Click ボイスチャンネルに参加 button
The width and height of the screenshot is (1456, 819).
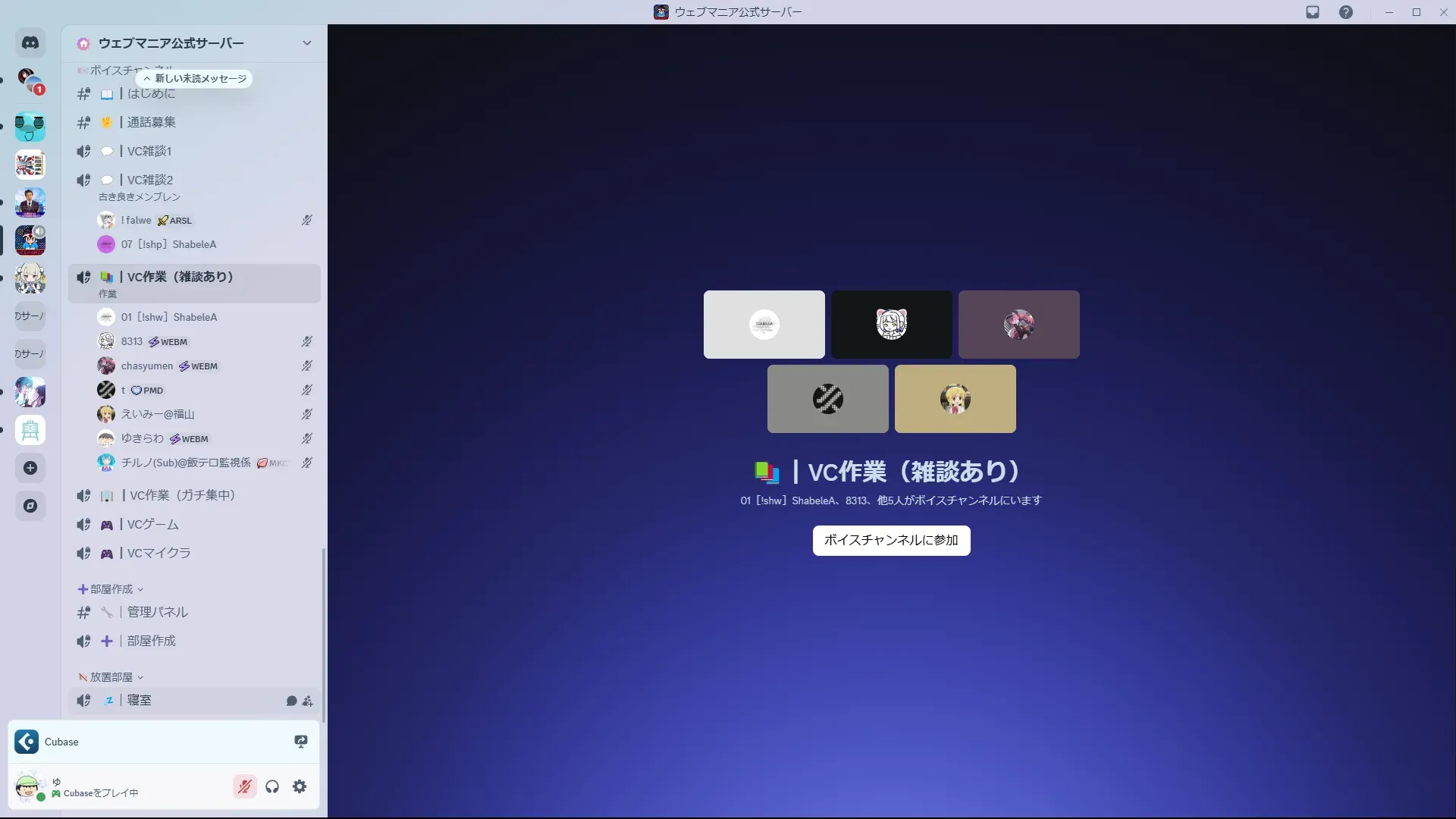(891, 540)
